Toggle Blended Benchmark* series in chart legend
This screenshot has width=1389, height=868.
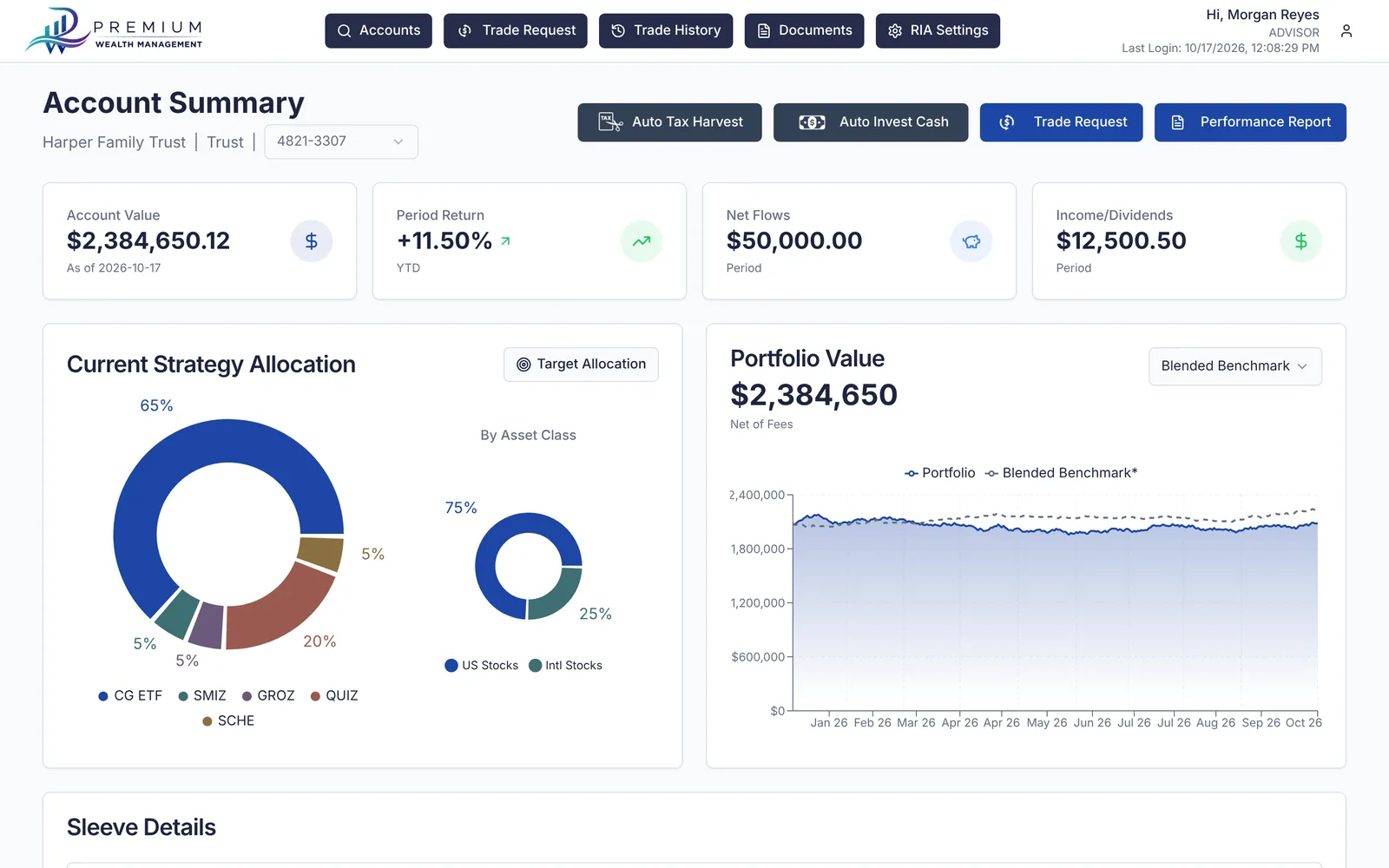(1061, 473)
